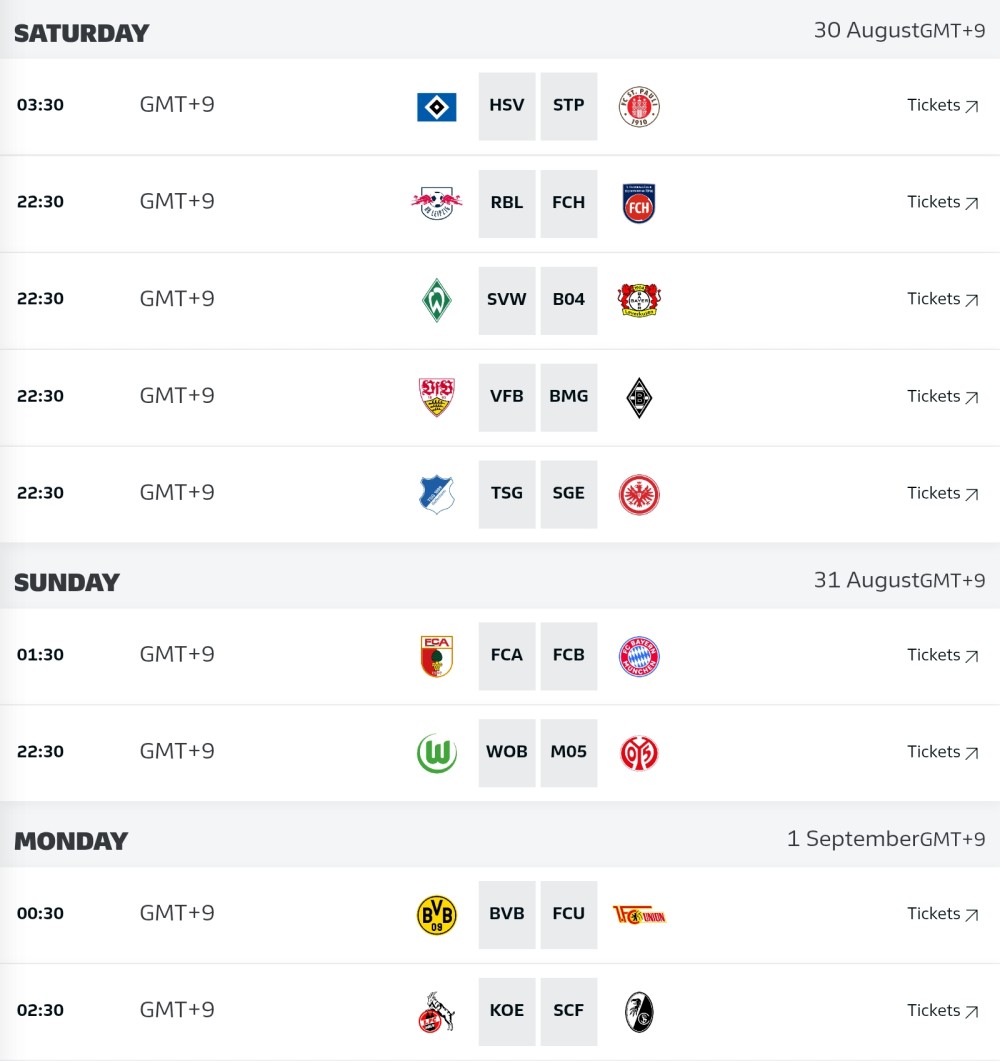Image resolution: width=1000 pixels, height=1061 pixels.
Task: Open the 22:30 RBL vs FCH match row
Action: [x=500, y=204]
